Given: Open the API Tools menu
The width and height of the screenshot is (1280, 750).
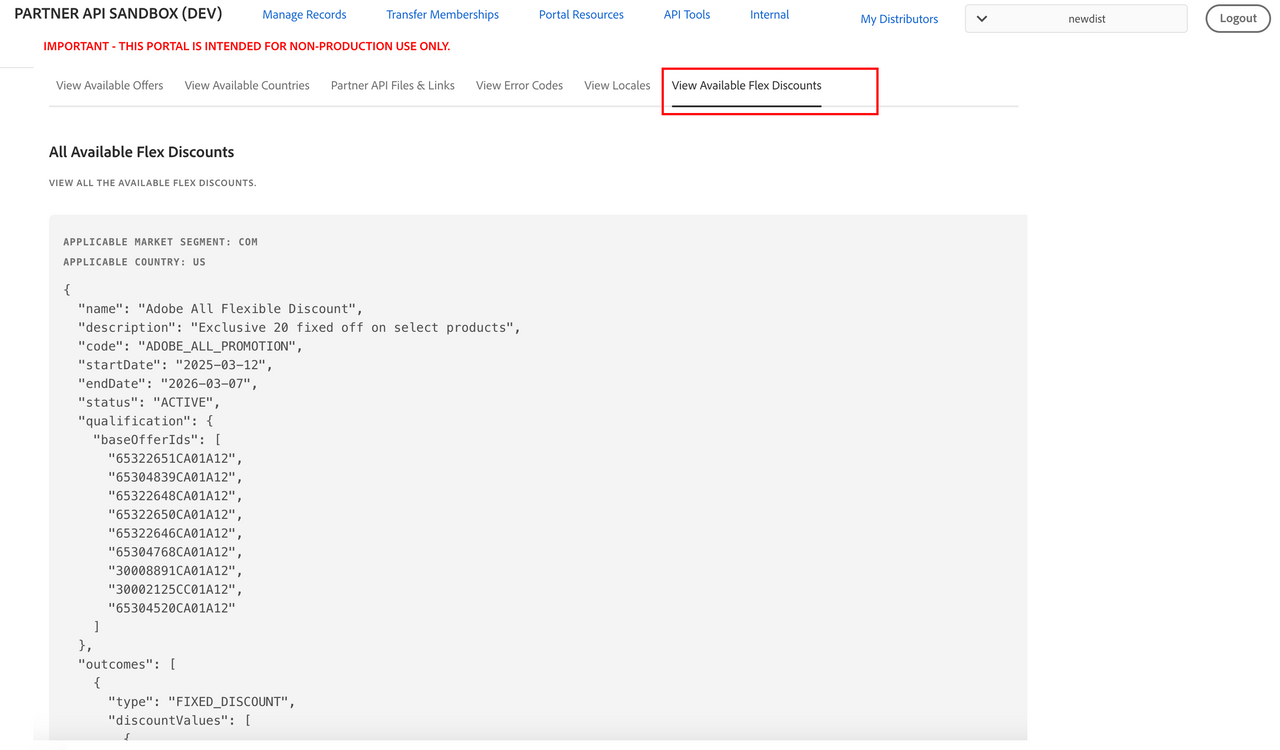Looking at the screenshot, I should 687,15.
